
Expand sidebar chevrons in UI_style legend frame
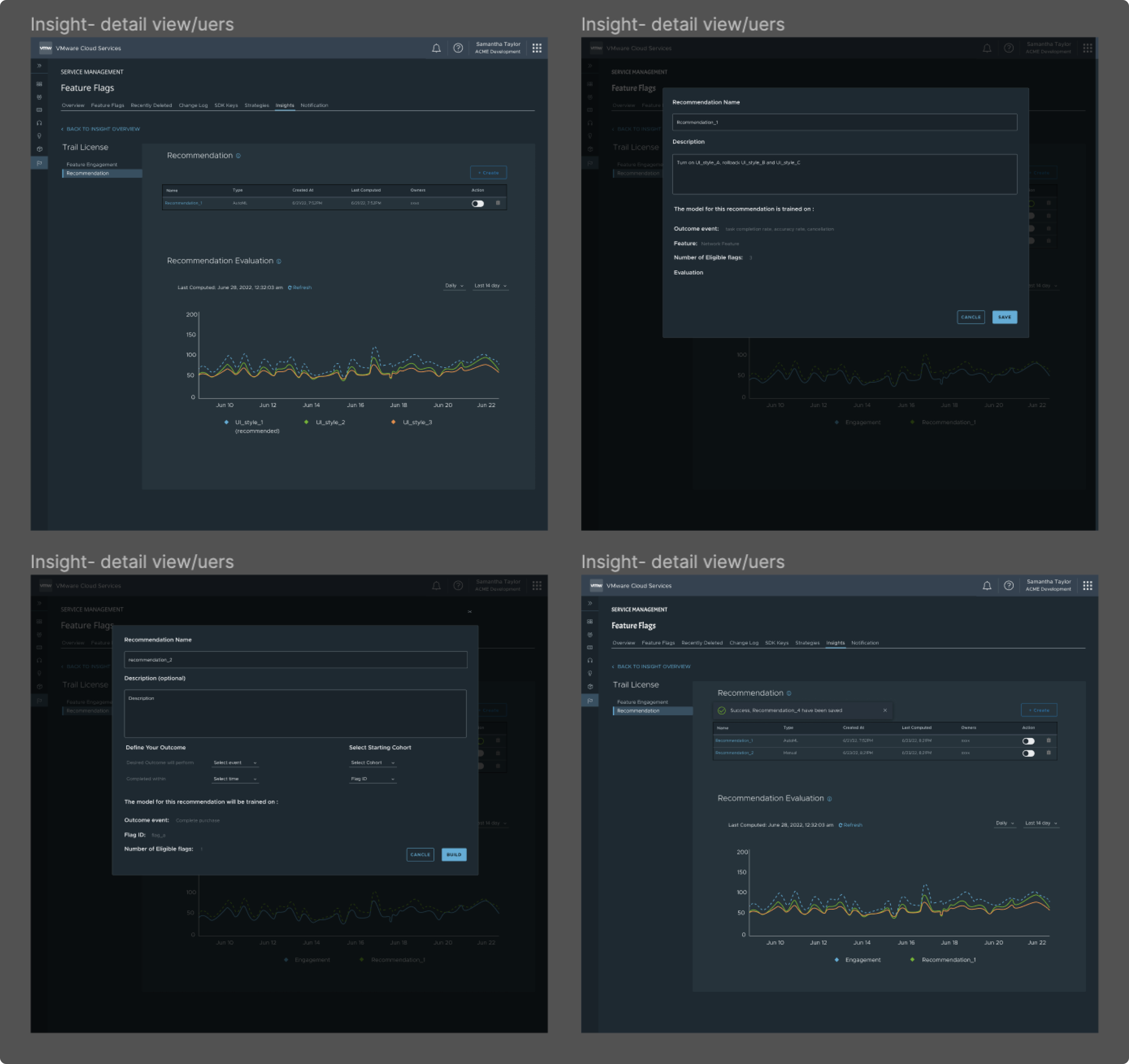(x=39, y=66)
